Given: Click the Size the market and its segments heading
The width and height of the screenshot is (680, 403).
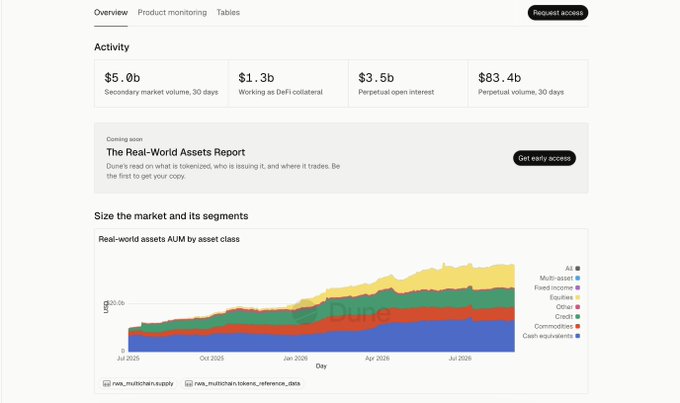Looking at the screenshot, I should point(171,216).
